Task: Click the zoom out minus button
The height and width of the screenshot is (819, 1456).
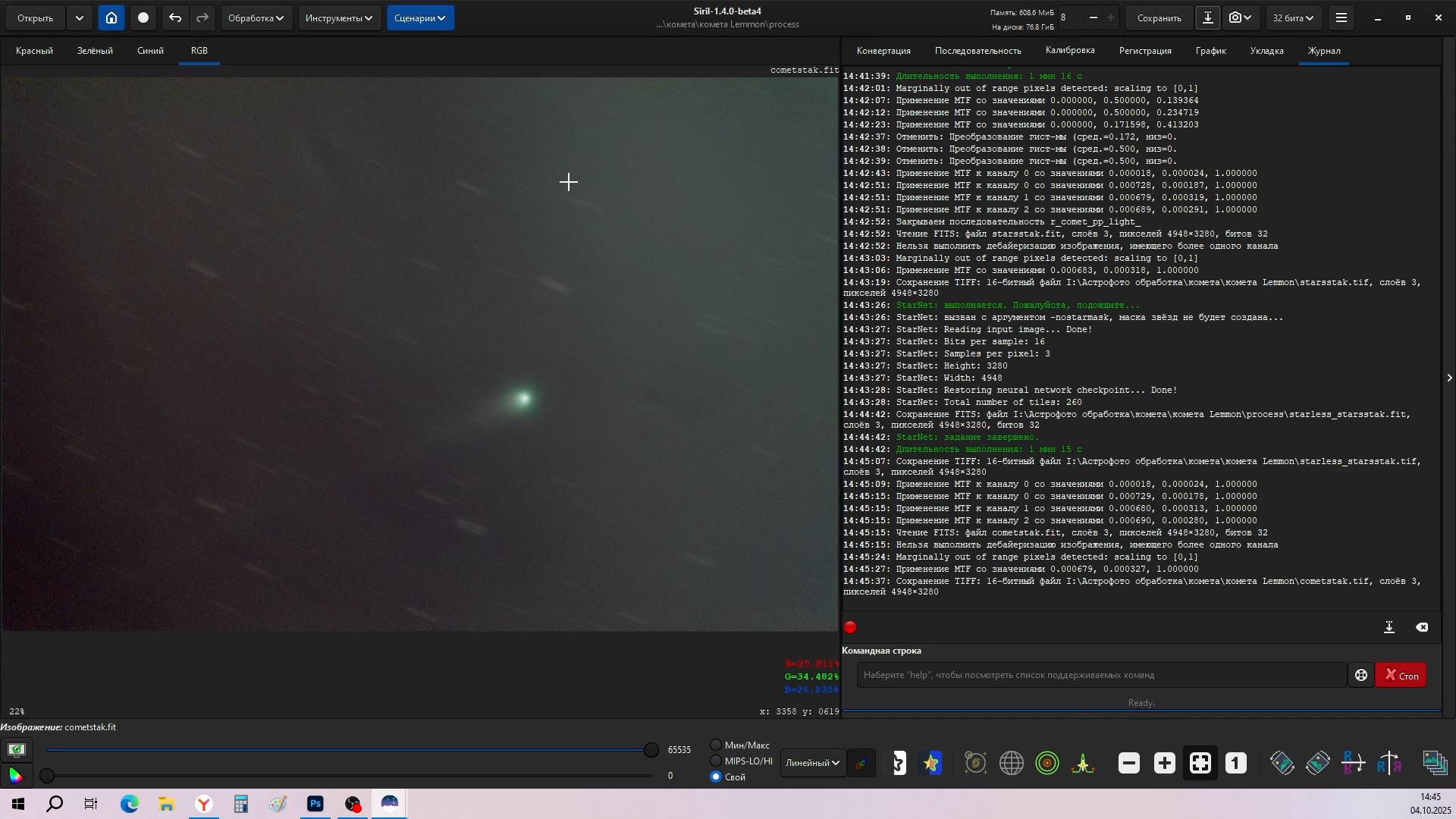Action: pos(1128,763)
